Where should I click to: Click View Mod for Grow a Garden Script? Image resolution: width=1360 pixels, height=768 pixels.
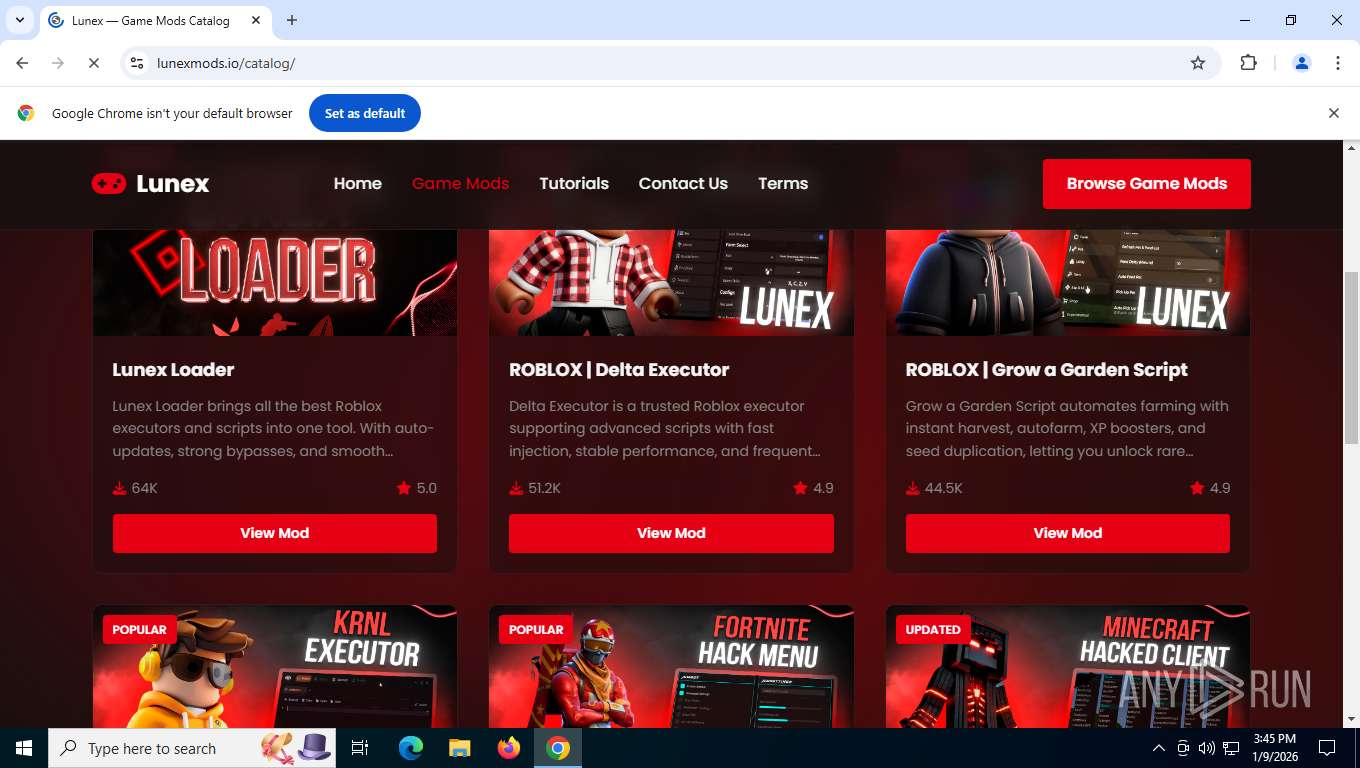pyautogui.click(x=1068, y=533)
